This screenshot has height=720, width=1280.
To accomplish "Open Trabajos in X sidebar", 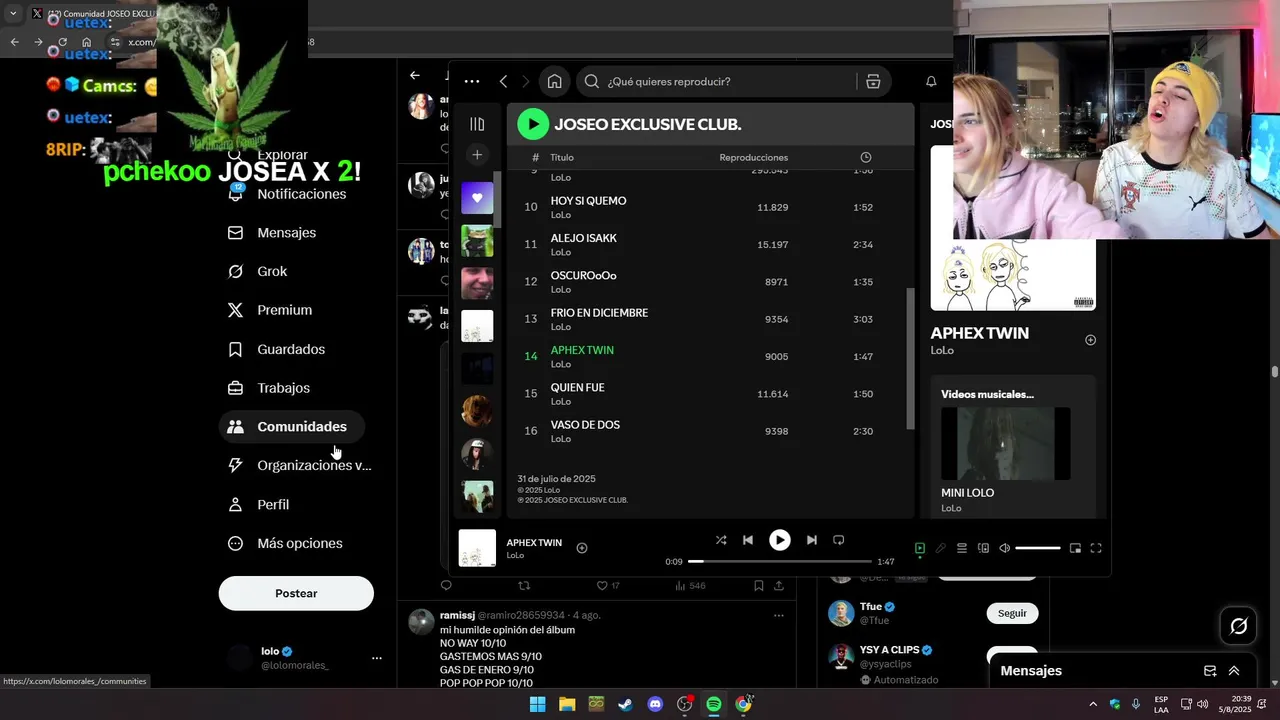I will click(270, 388).
